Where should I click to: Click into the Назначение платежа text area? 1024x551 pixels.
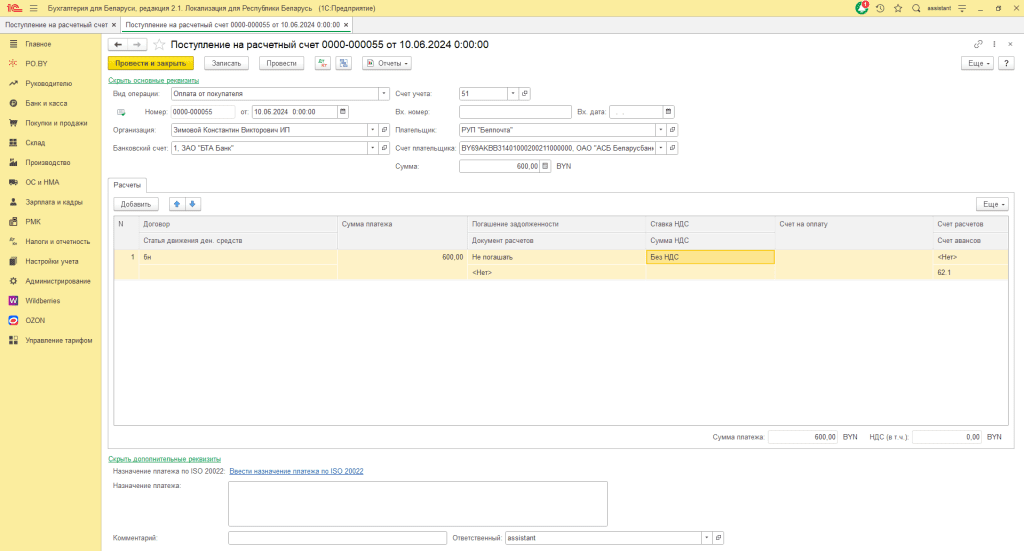tap(417, 503)
